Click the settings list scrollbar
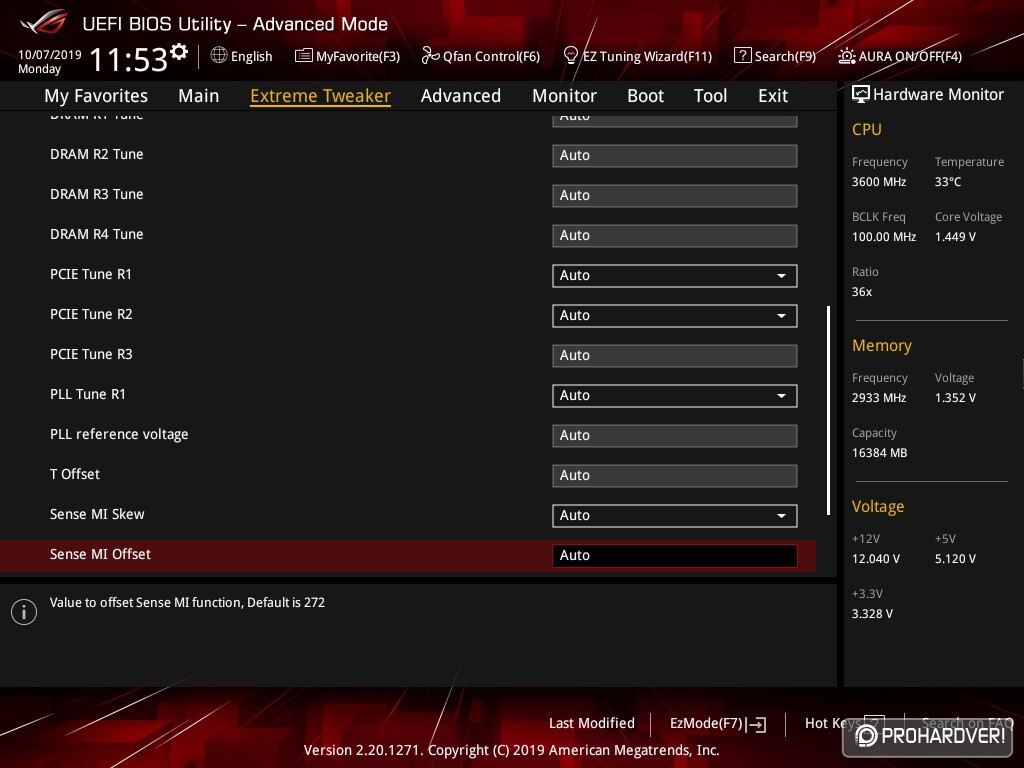 tap(828, 410)
